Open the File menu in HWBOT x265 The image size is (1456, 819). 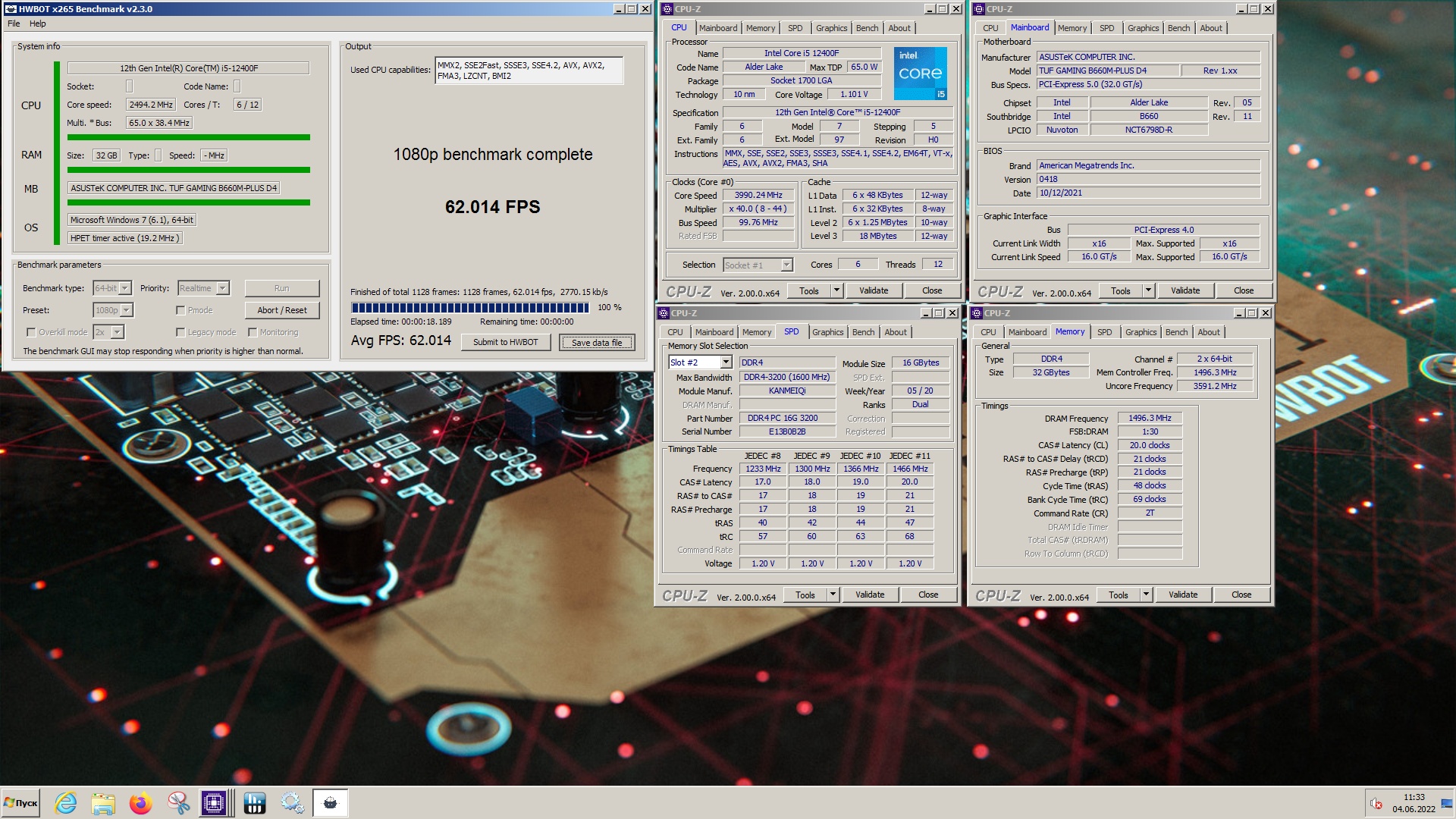click(x=14, y=24)
